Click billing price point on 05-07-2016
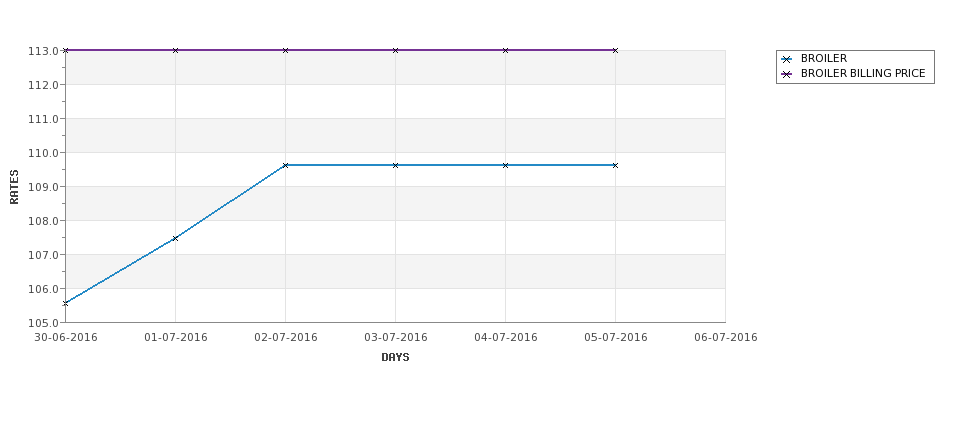 click(616, 50)
